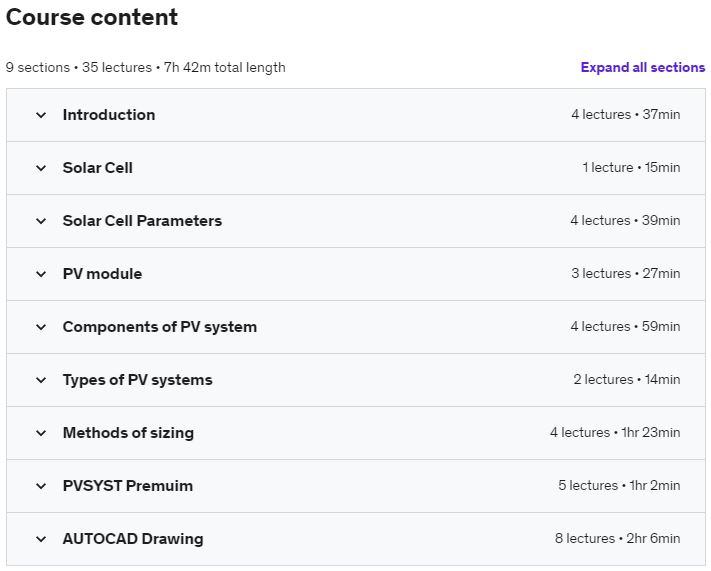Expand the Solar Cell section chevron
711x571 pixels.
41,168
